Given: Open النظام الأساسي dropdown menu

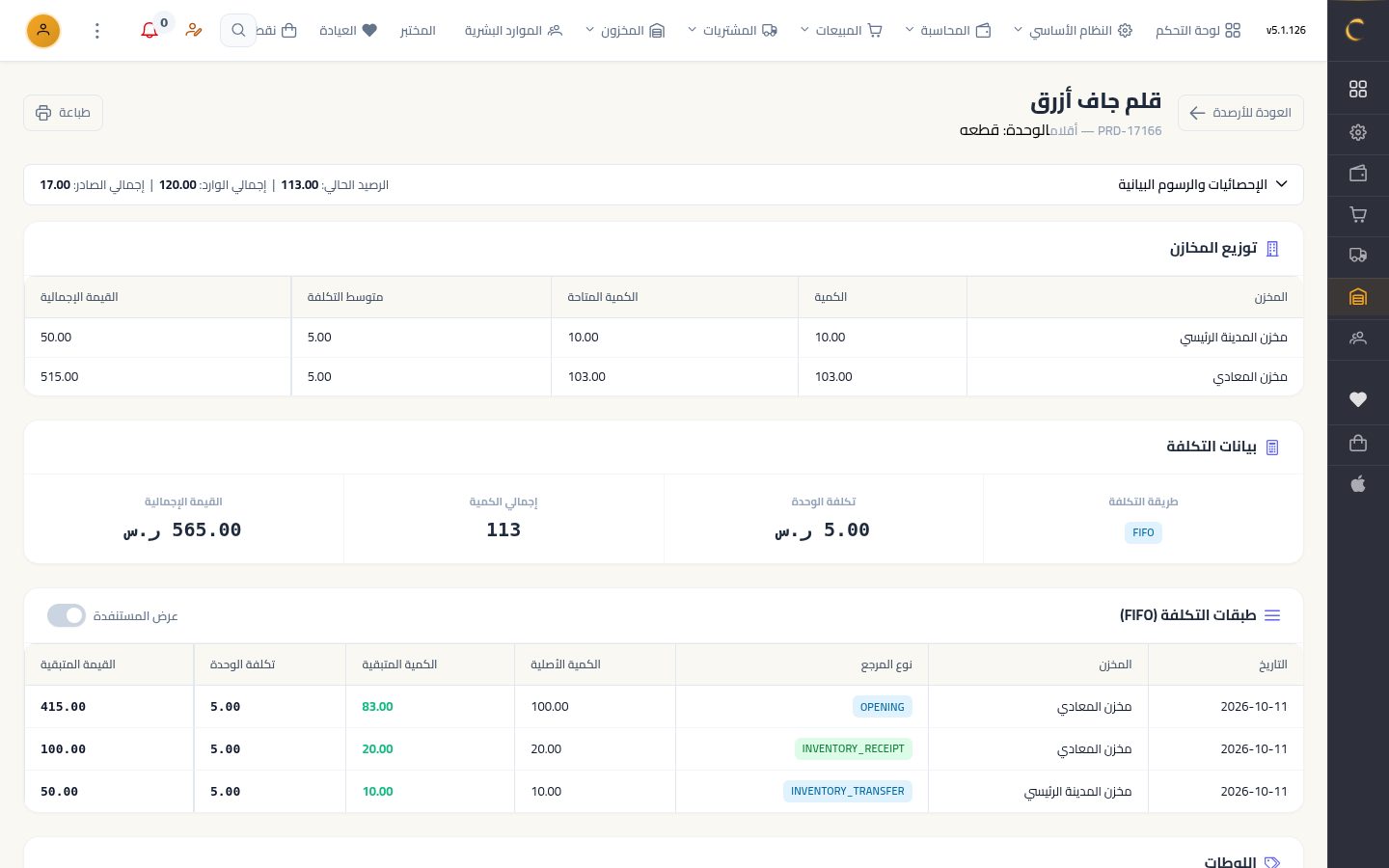Looking at the screenshot, I should [1073, 31].
